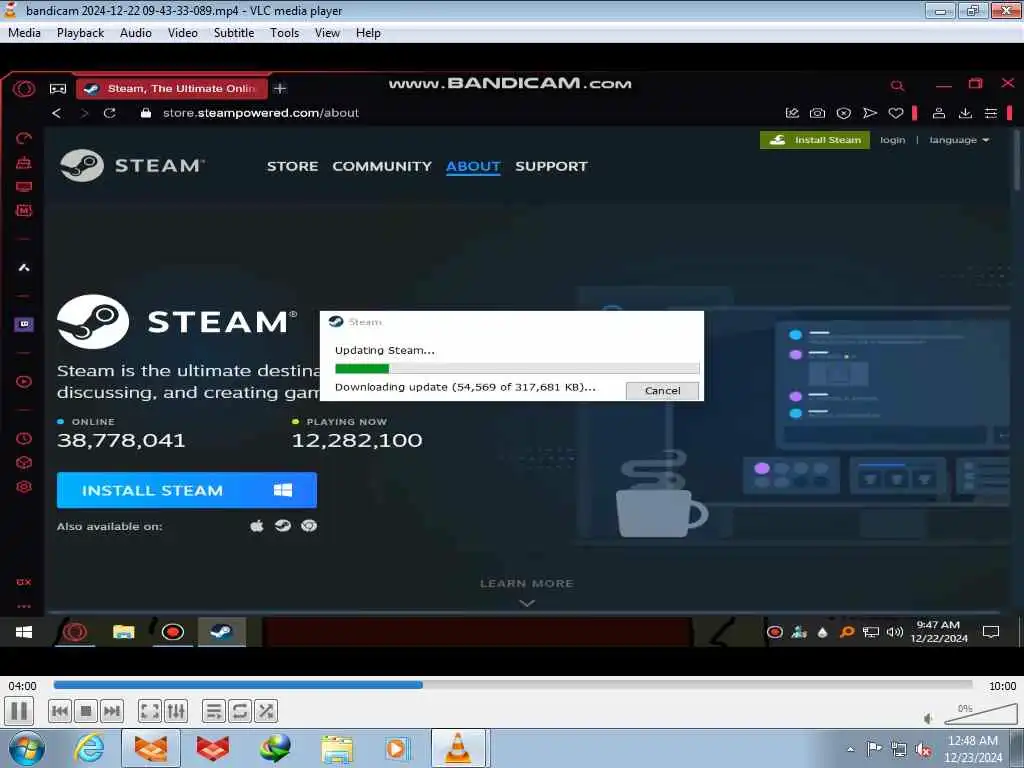Add page to bookmarks heart icon
Viewport: 1024px width, 768px height.
tap(896, 113)
